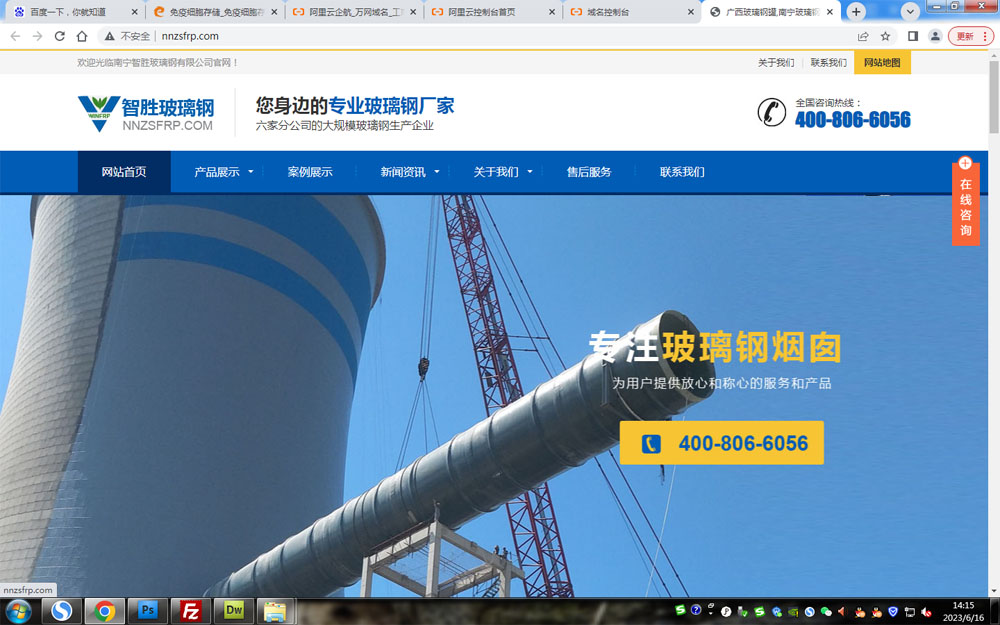Open the new tab plus button
This screenshot has width=1000, height=625.
pos(856,12)
